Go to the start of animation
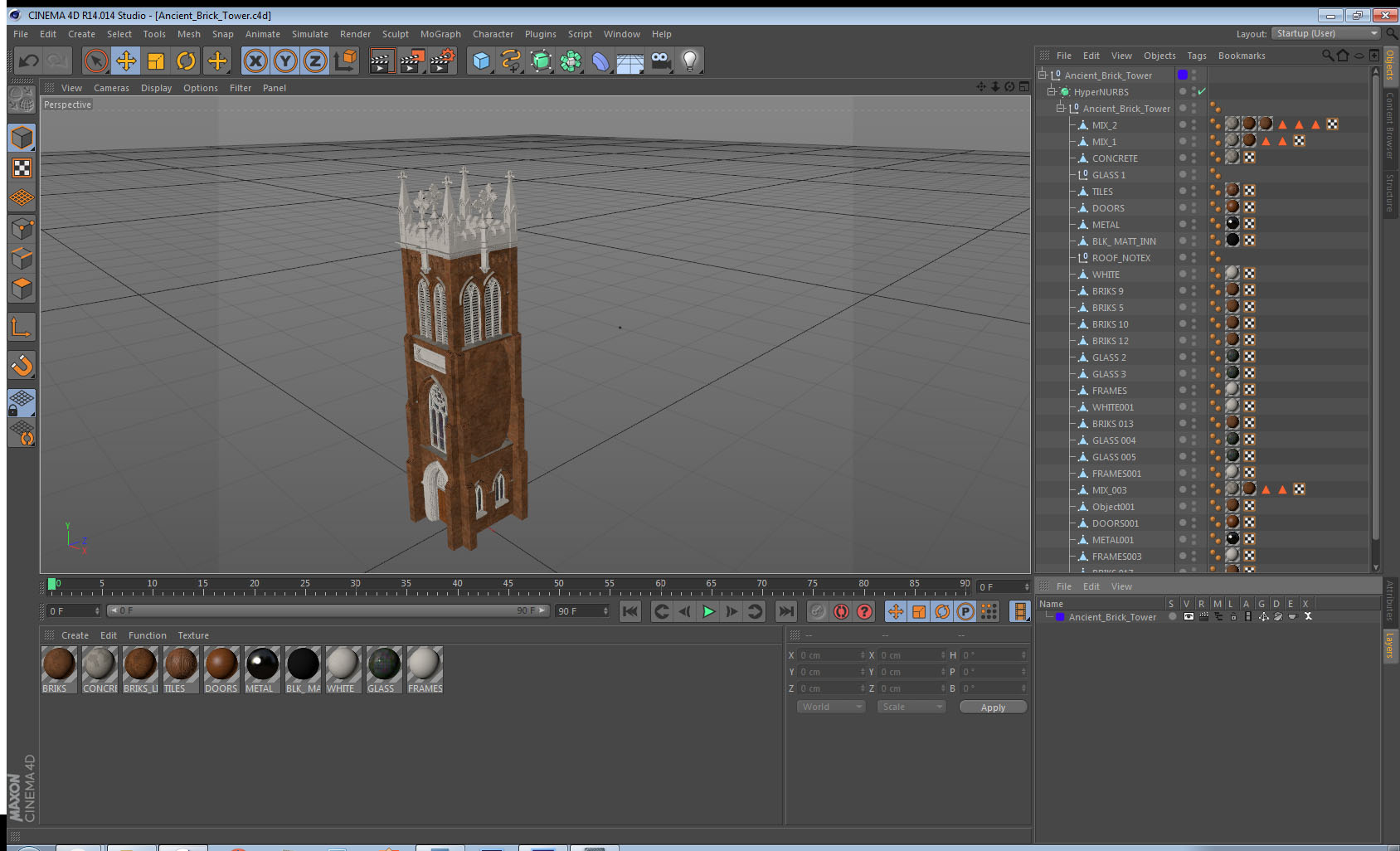 coord(630,611)
